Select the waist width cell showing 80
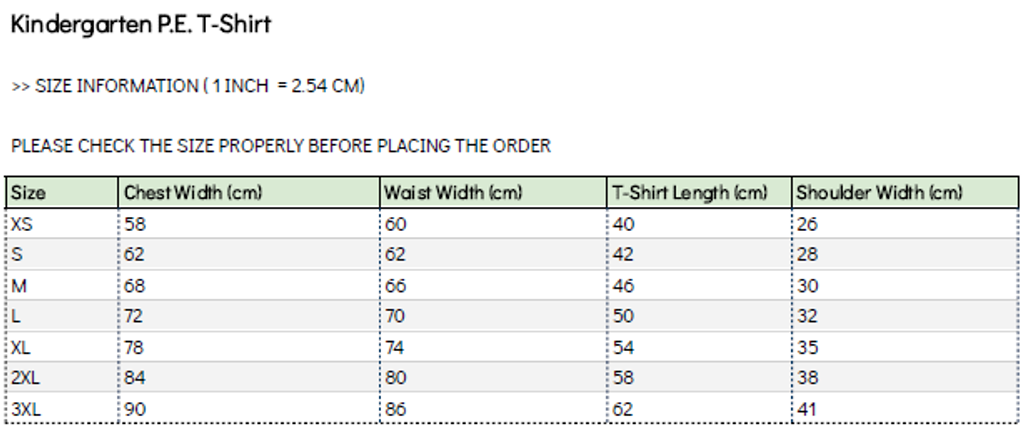The image size is (1024, 429). point(396,378)
